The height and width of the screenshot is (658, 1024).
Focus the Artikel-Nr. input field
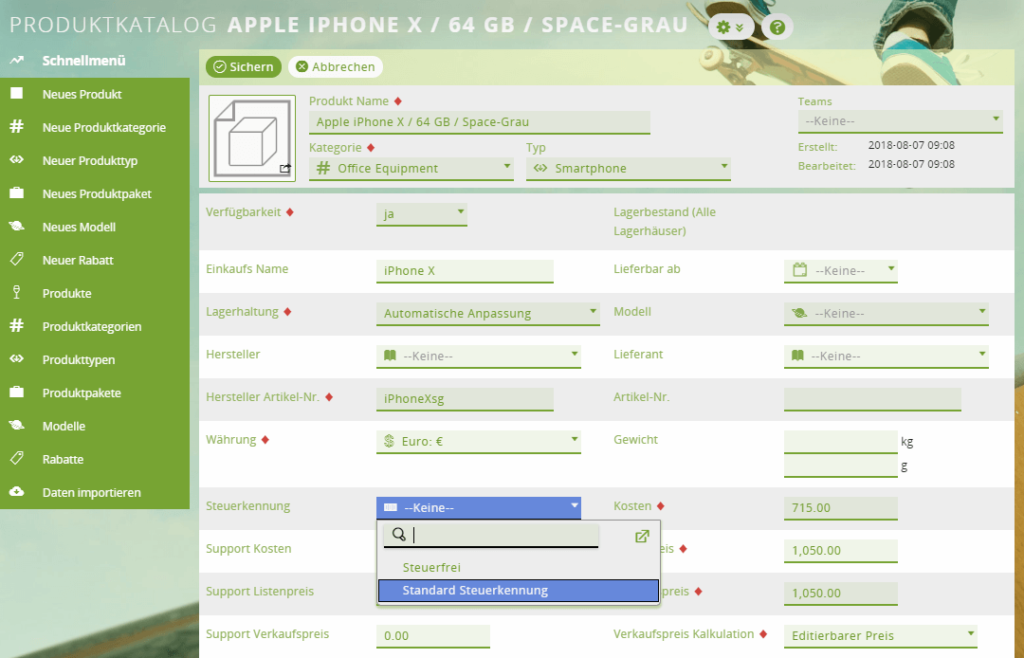872,399
